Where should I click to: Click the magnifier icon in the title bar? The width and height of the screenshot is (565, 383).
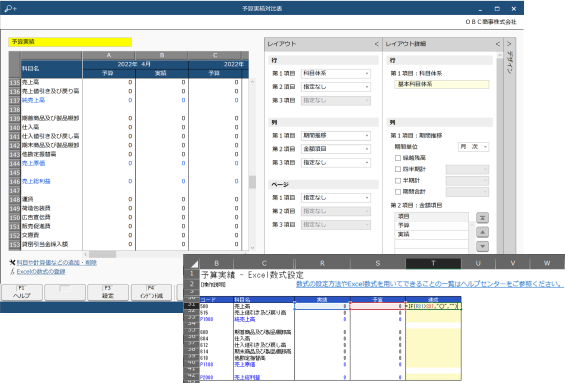tap(10, 8)
